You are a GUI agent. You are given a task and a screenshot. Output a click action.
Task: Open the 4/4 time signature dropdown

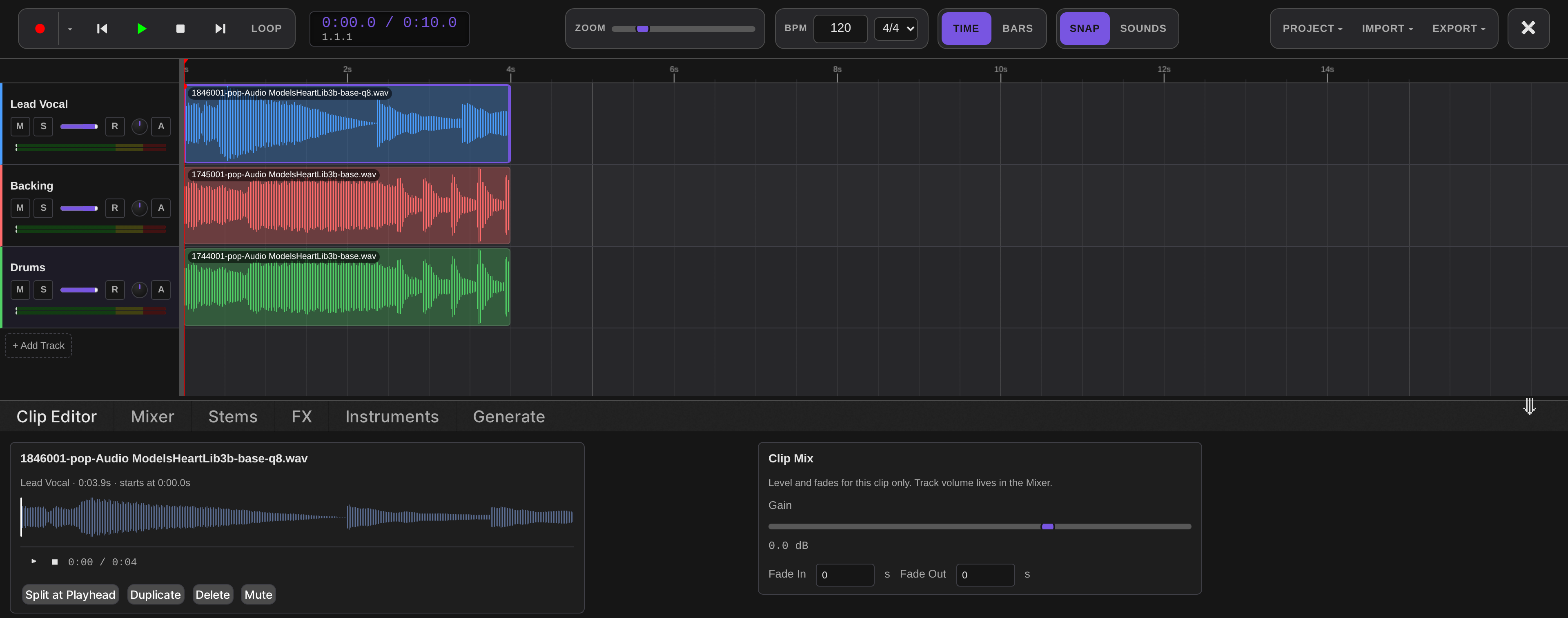895,28
